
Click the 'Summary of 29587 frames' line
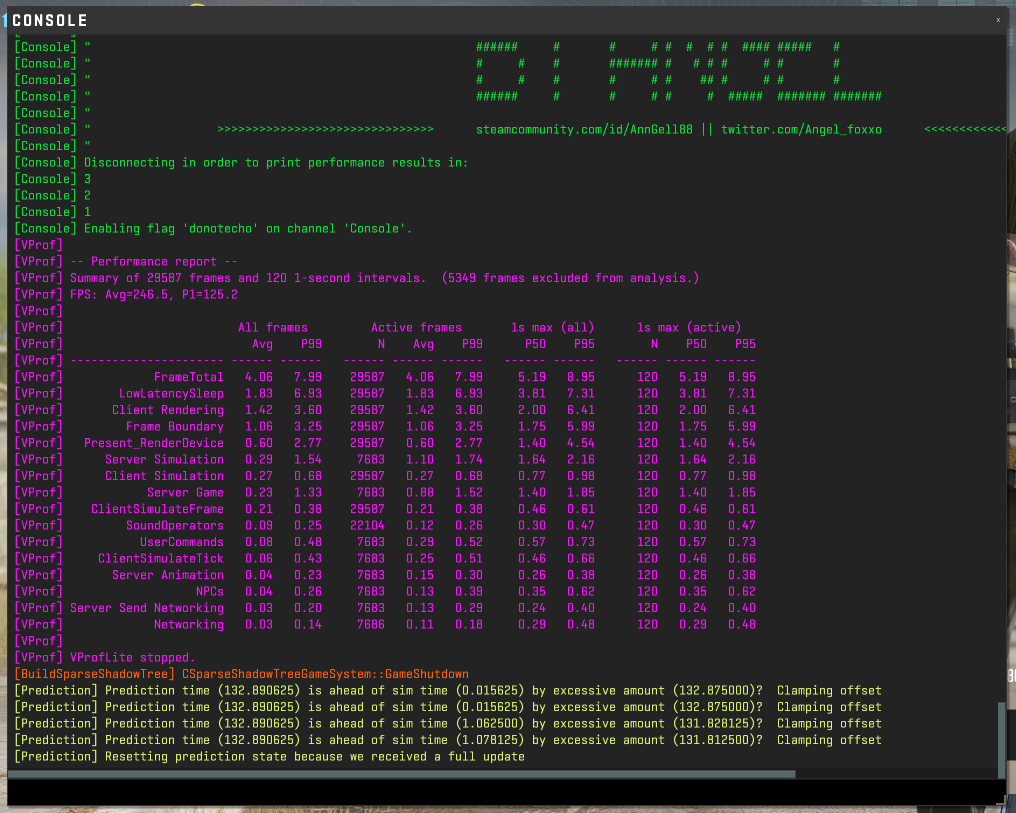click(356, 278)
